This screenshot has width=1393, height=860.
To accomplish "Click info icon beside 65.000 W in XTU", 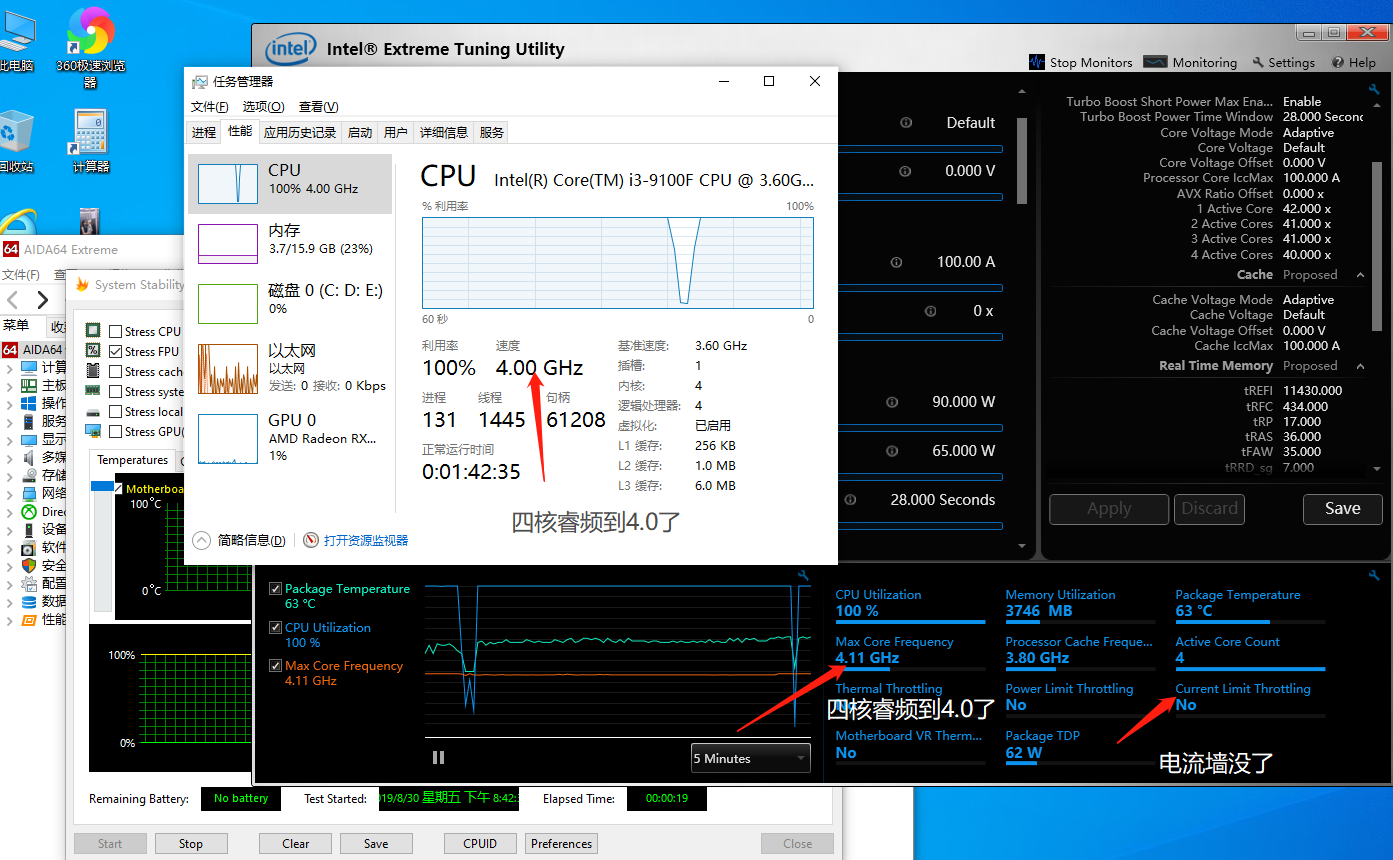I will tap(891, 451).
